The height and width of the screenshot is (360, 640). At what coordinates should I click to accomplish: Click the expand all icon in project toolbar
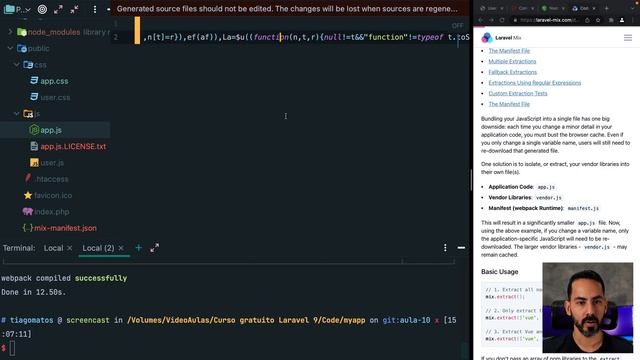point(58,9)
